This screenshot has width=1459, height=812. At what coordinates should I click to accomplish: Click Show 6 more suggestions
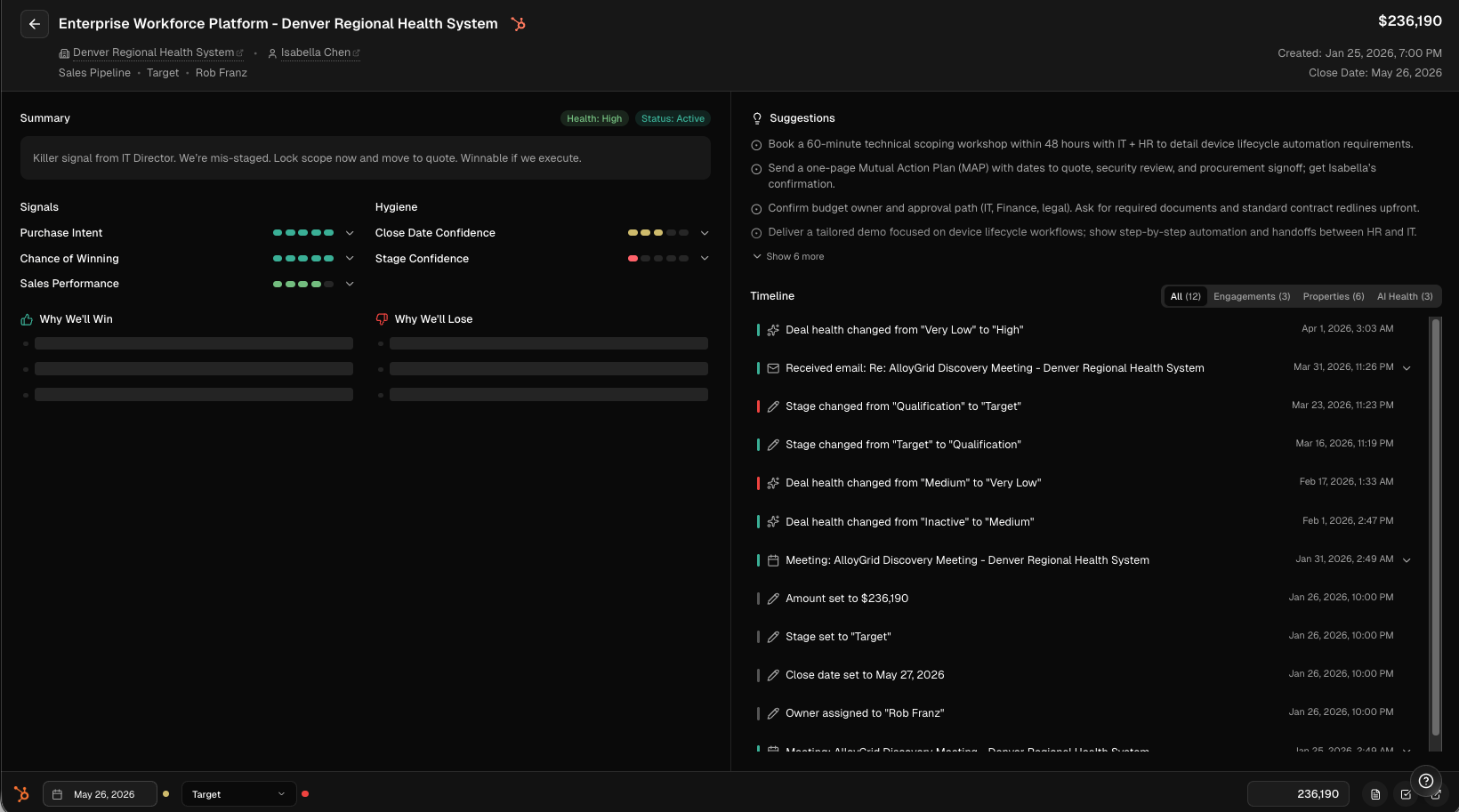(x=789, y=256)
